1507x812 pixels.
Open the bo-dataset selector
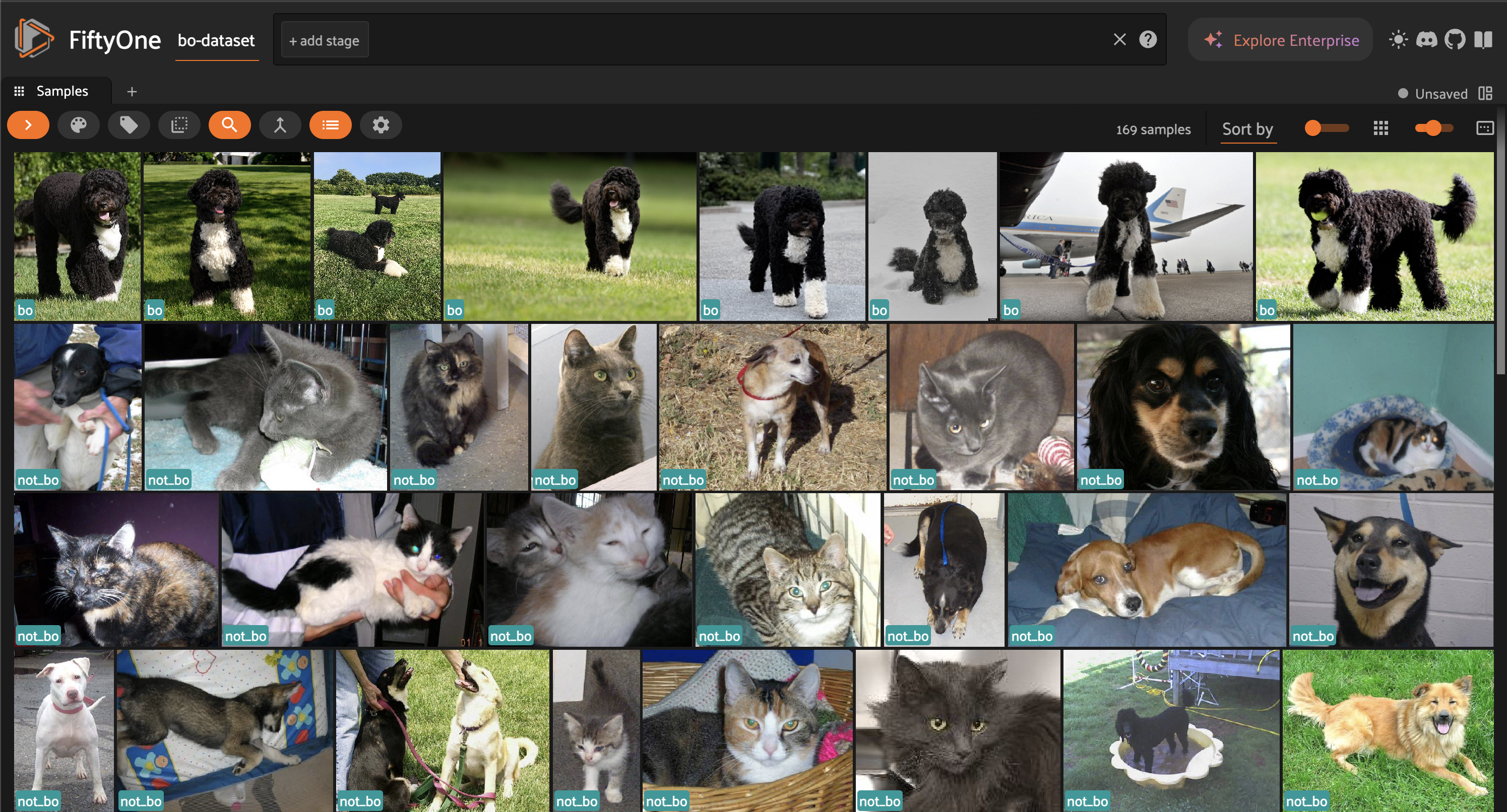point(216,40)
